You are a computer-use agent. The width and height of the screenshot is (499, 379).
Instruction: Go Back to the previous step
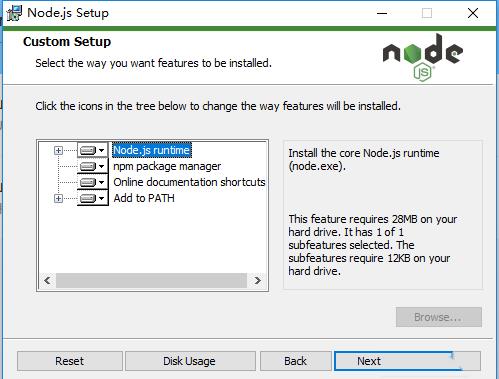pos(295,361)
